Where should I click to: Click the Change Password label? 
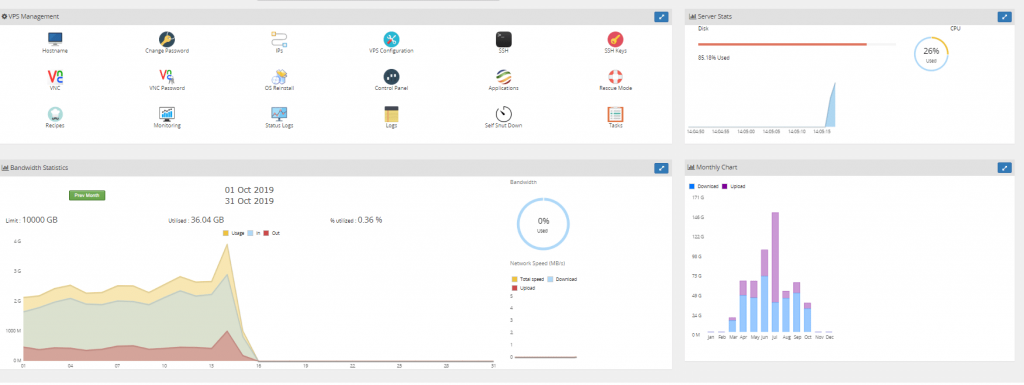click(167, 51)
